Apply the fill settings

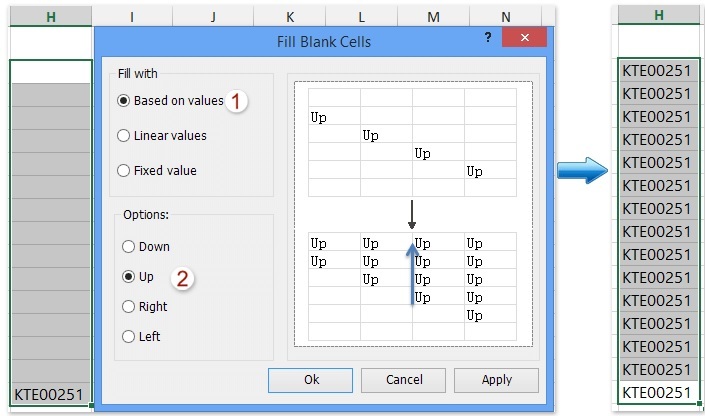(496, 380)
